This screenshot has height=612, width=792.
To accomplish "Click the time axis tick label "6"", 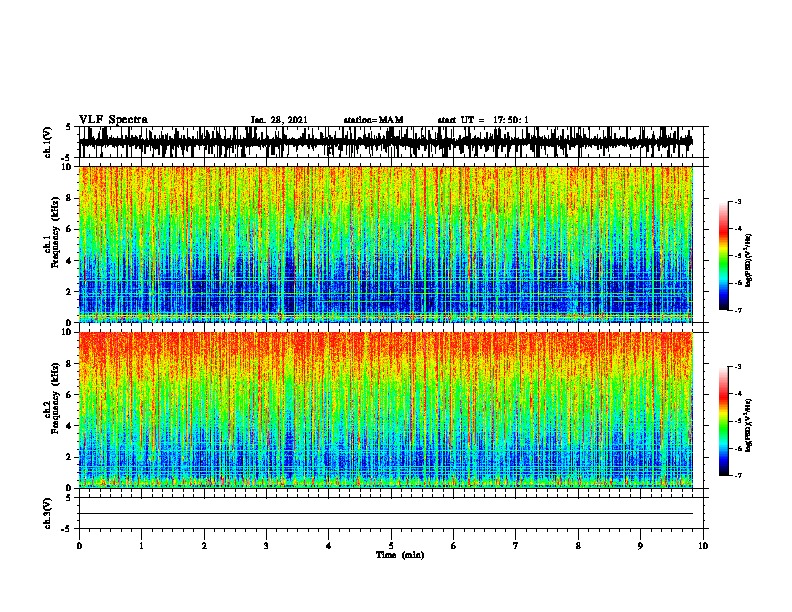I will coord(453,546).
